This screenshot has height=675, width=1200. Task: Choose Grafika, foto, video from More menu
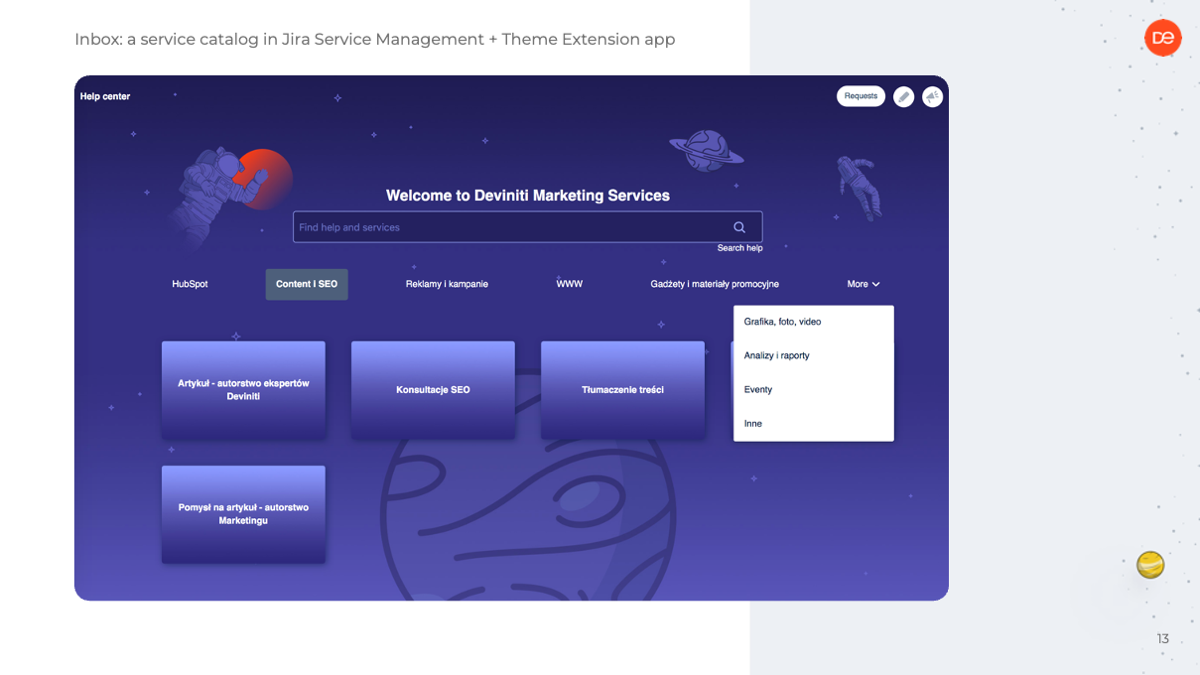(813, 322)
